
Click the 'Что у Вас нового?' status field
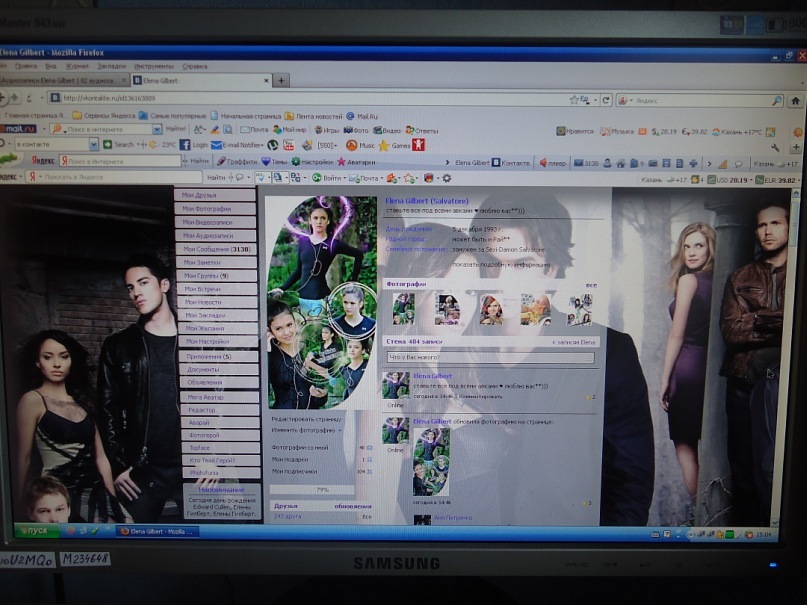490,357
